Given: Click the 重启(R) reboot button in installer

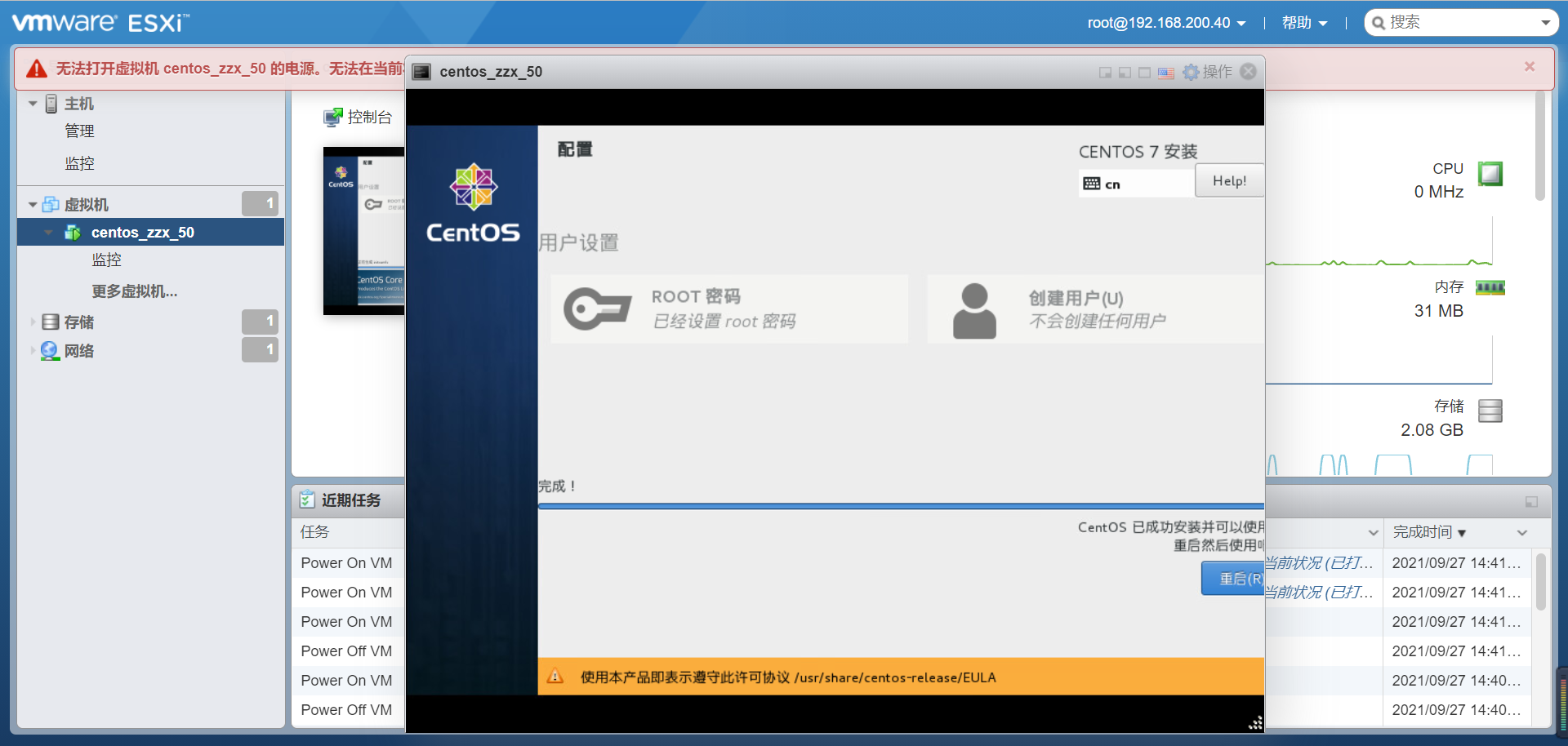Looking at the screenshot, I should click(x=1233, y=579).
